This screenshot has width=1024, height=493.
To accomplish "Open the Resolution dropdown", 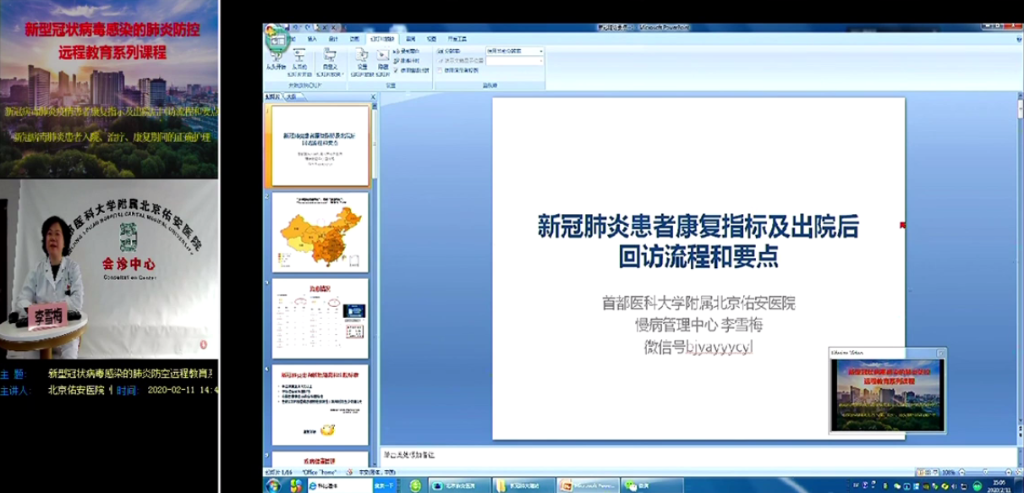I will click(x=515, y=51).
